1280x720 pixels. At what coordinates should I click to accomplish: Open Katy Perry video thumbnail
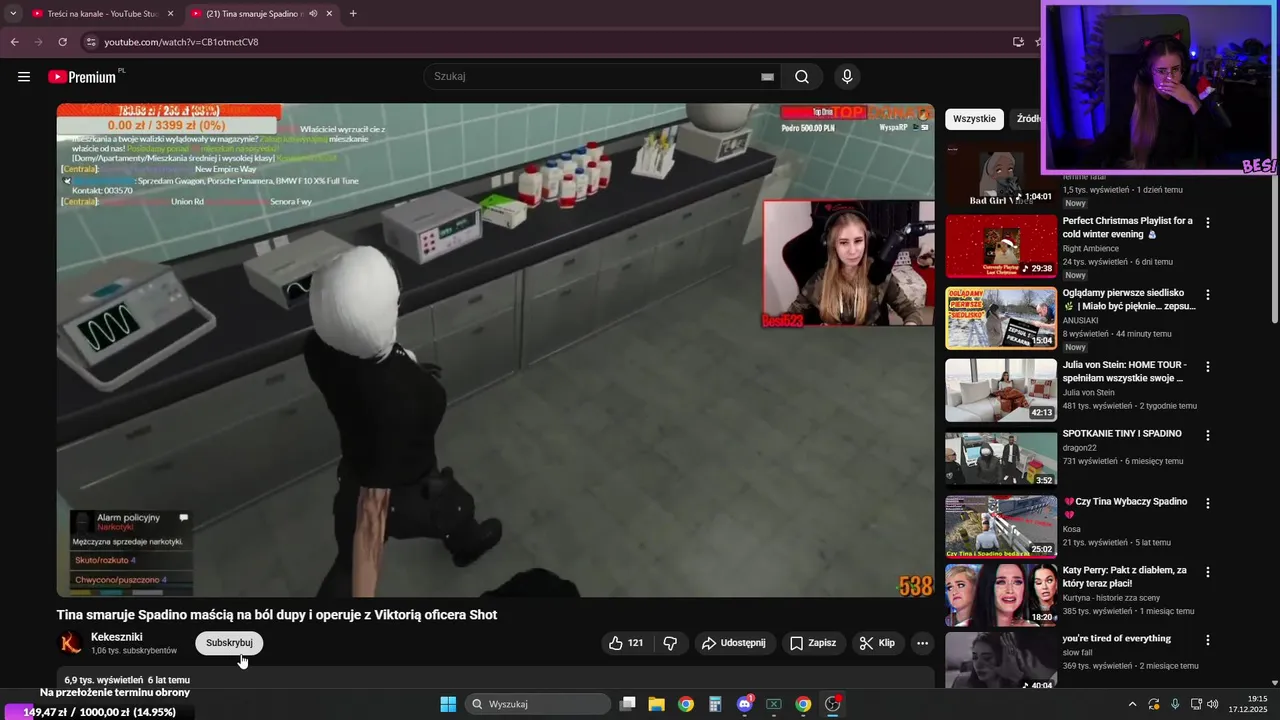[x=1001, y=595]
